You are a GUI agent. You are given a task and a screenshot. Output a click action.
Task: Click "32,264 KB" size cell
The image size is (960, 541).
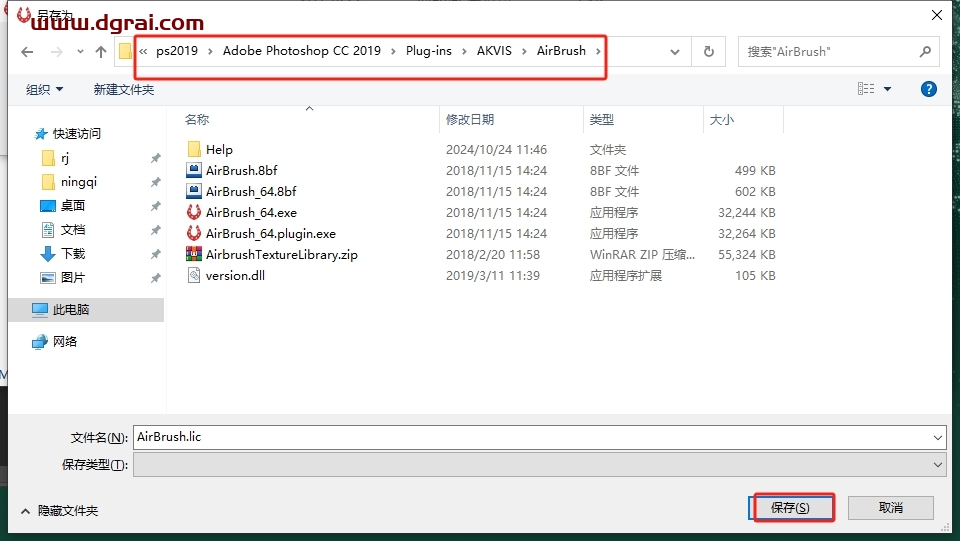(x=746, y=234)
